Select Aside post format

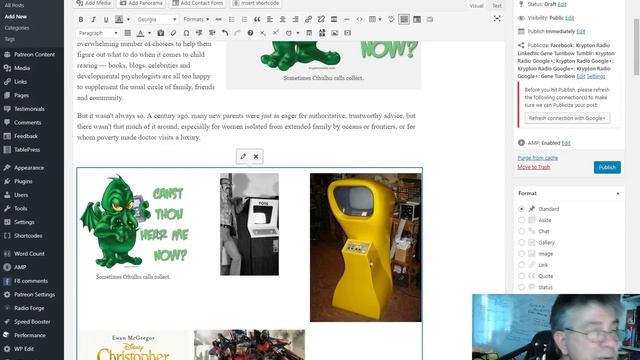(x=521, y=220)
